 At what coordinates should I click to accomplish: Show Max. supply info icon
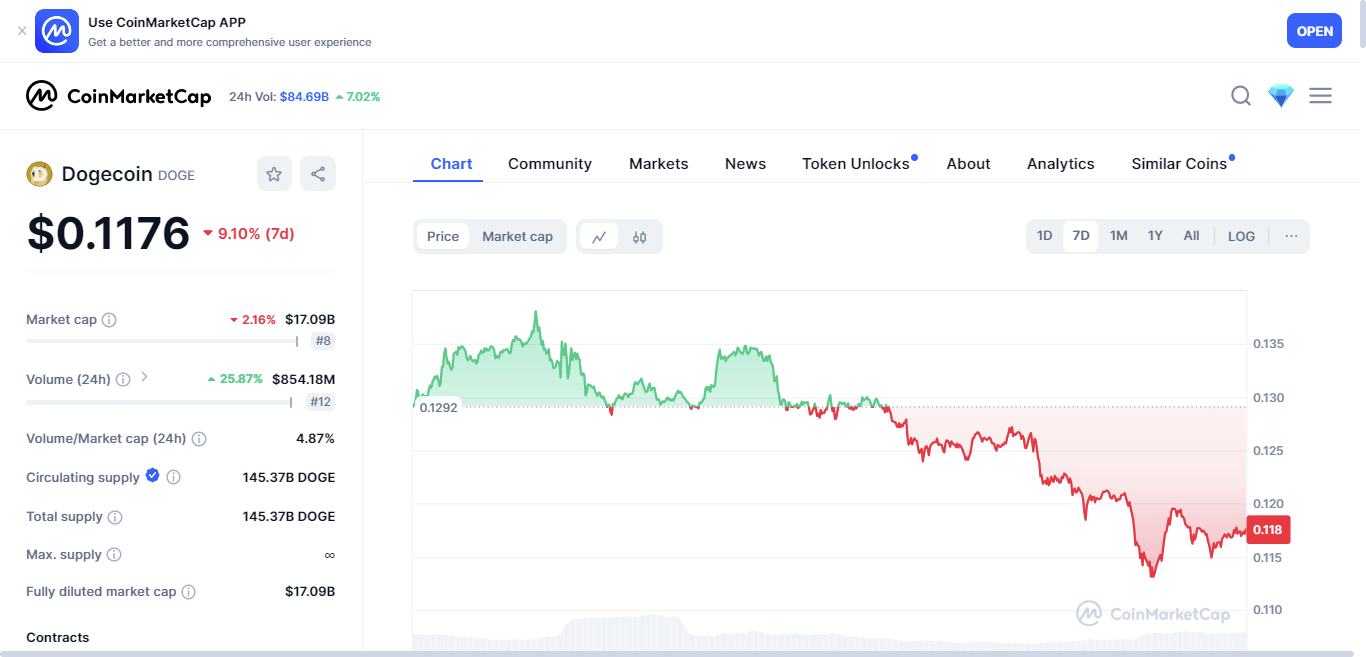click(114, 555)
